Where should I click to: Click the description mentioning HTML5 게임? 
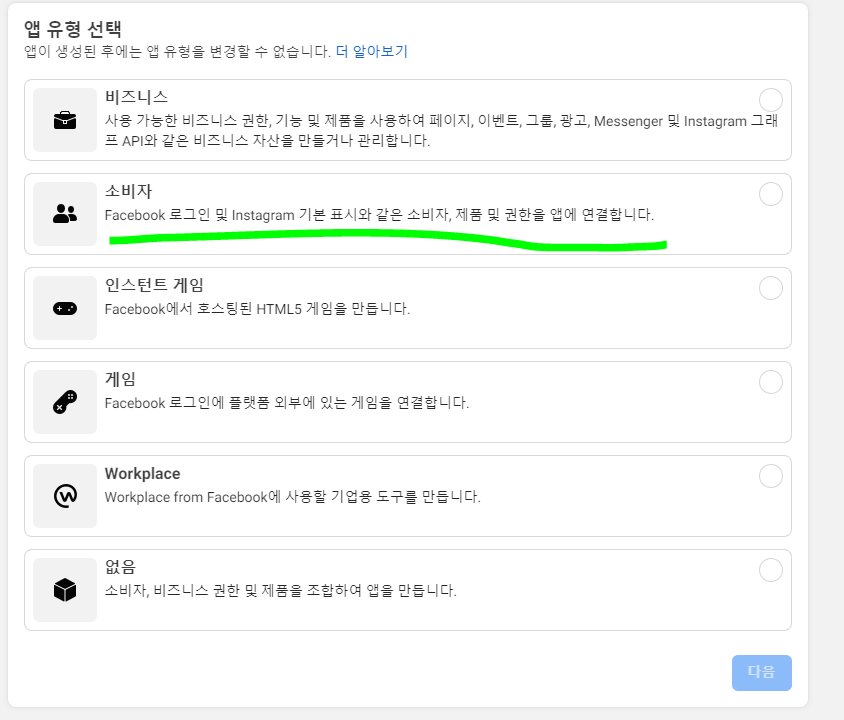(x=257, y=309)
